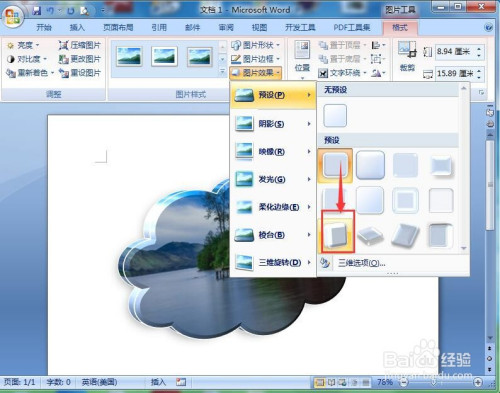The height and width of the screenshot is (393, 500).
Task: Click Change Picture (更改图片)
Action: coord(79,59)
